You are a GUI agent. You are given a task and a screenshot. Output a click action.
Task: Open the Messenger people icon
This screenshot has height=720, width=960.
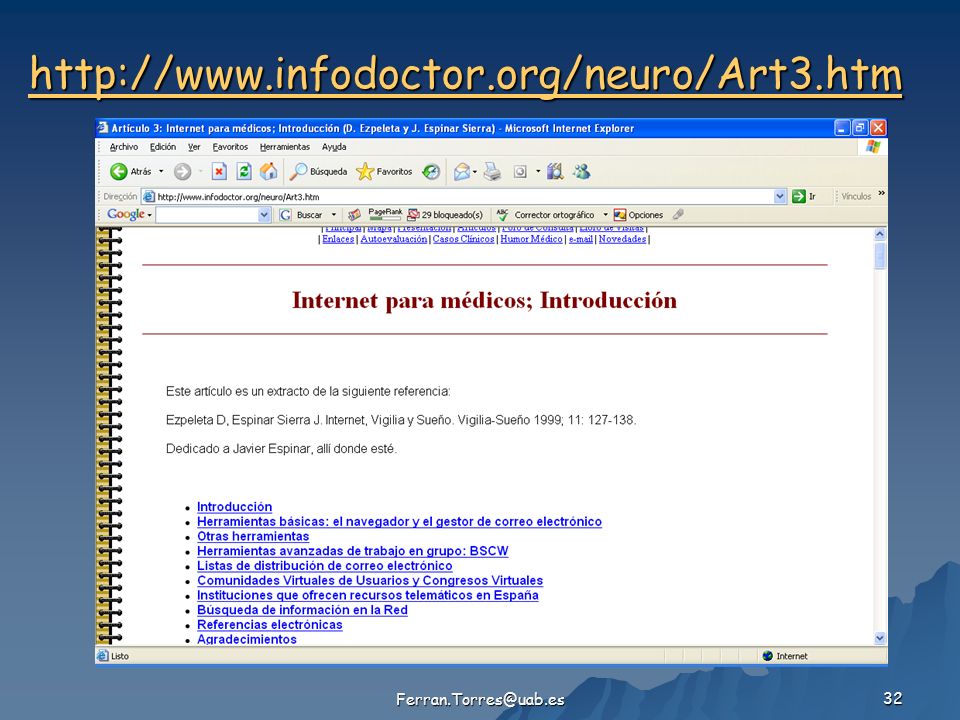tap(581, 172)
